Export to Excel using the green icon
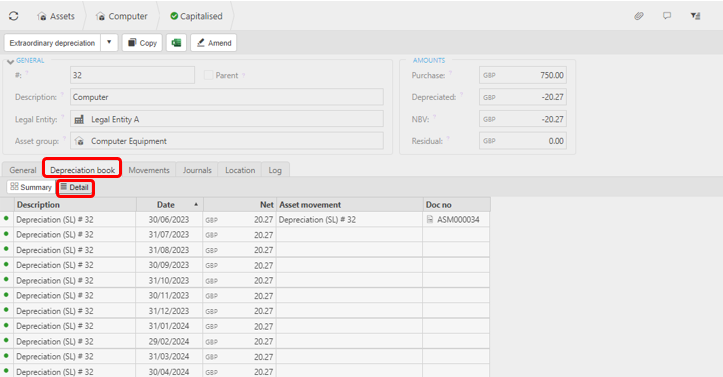Screen dimensions: 723x377 [x=176, y=43]
